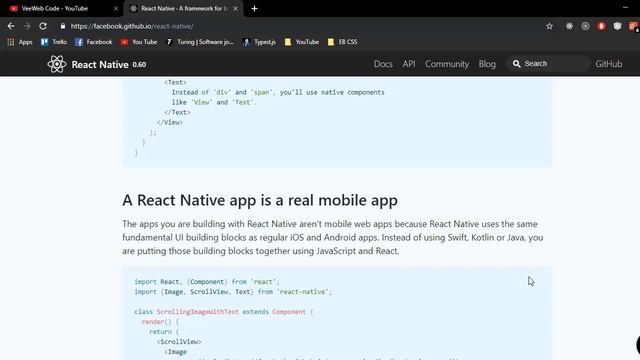Screen dimensions: 640x360
Task: Focus the site Search field
Action: pyautogui.click(x=548, y=64)
